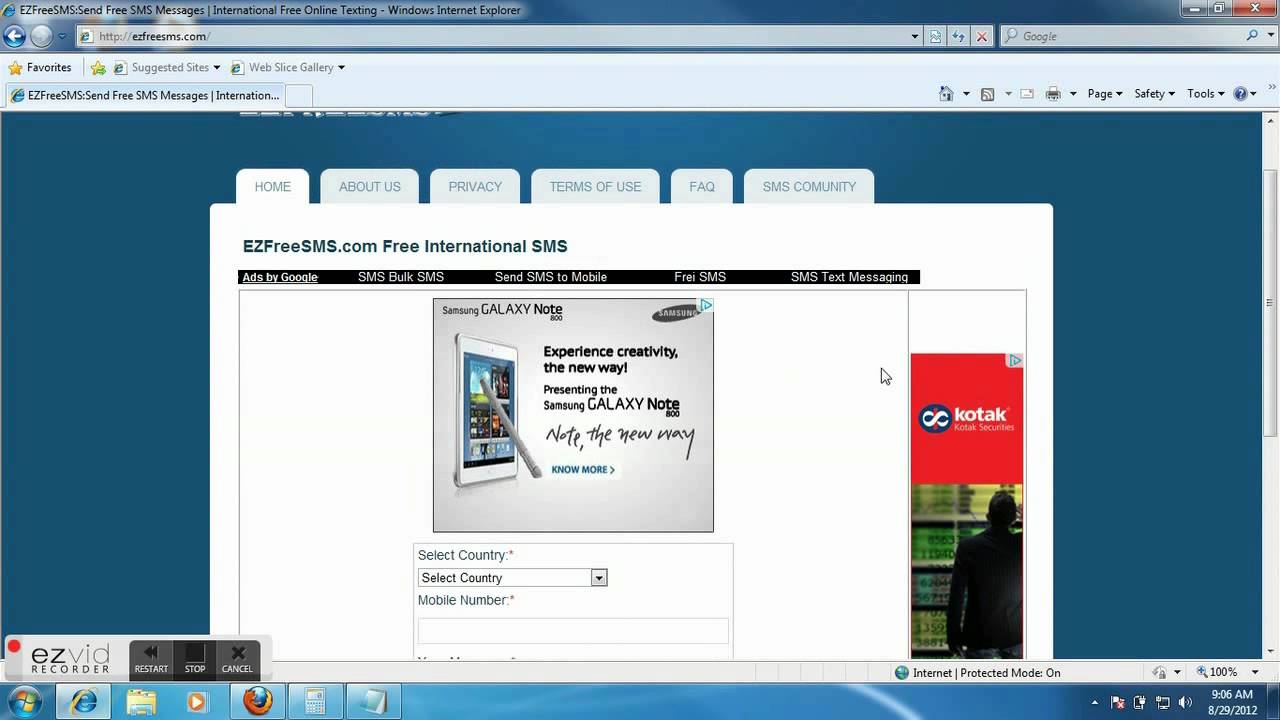Click the Help question mark icon
This screenshot has height=720, width=1280.
click(1241, 93)
